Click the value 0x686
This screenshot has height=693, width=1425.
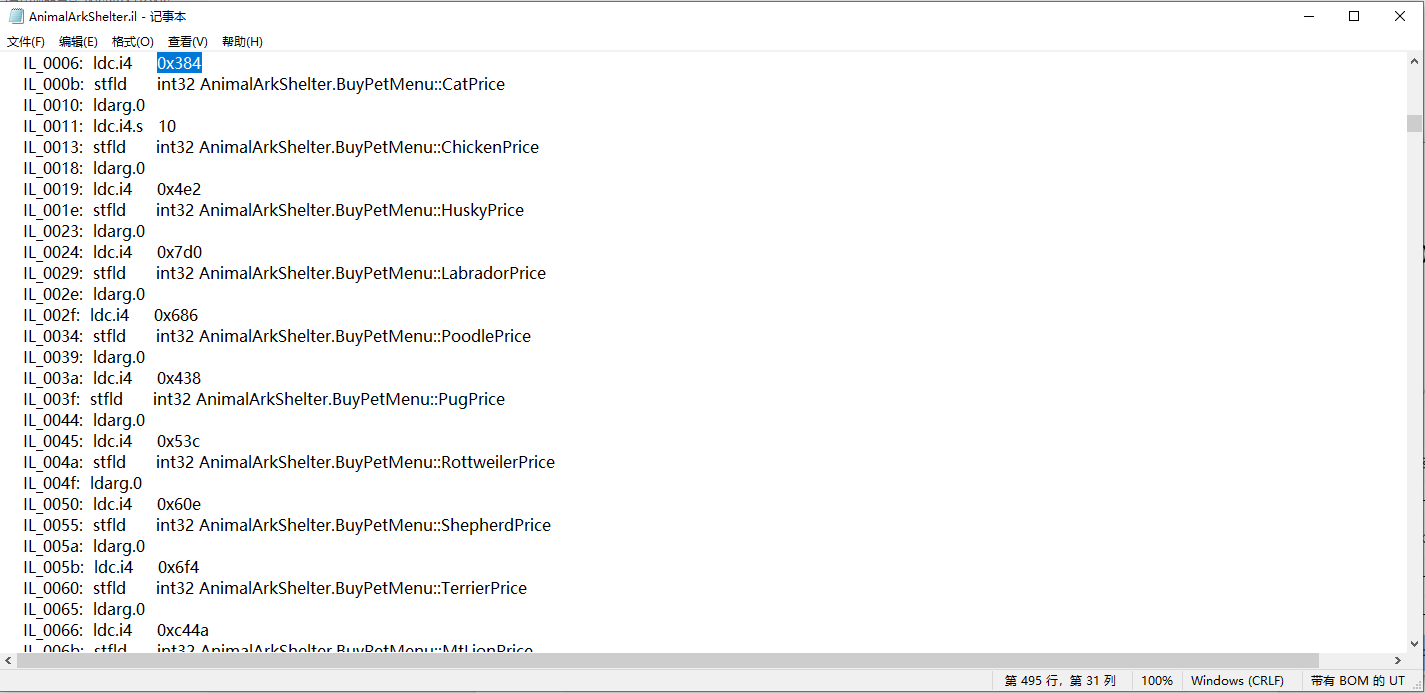176,315
